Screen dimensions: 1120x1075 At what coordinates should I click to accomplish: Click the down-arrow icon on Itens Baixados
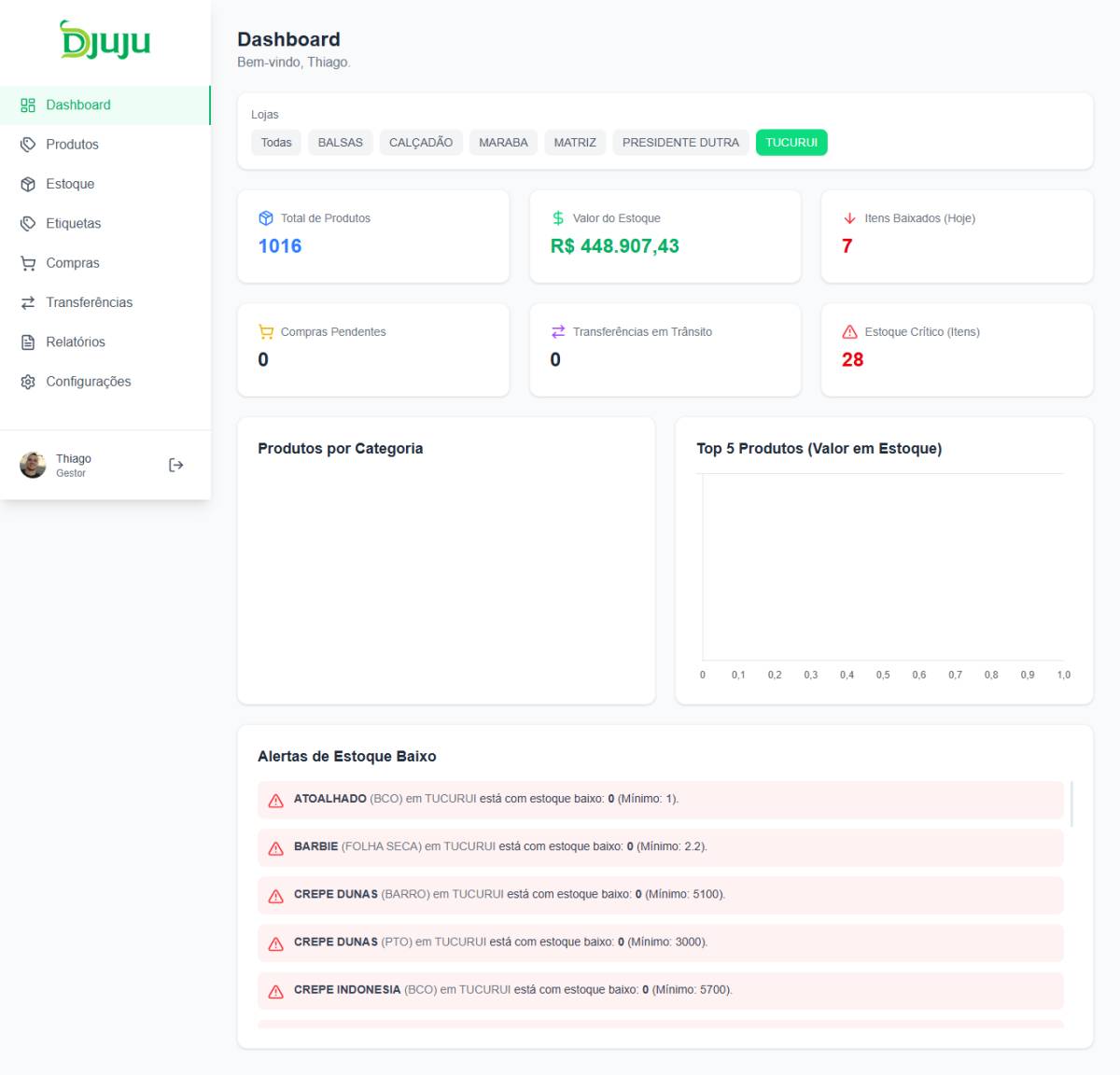pyautogui.click(x=849, y=218)
